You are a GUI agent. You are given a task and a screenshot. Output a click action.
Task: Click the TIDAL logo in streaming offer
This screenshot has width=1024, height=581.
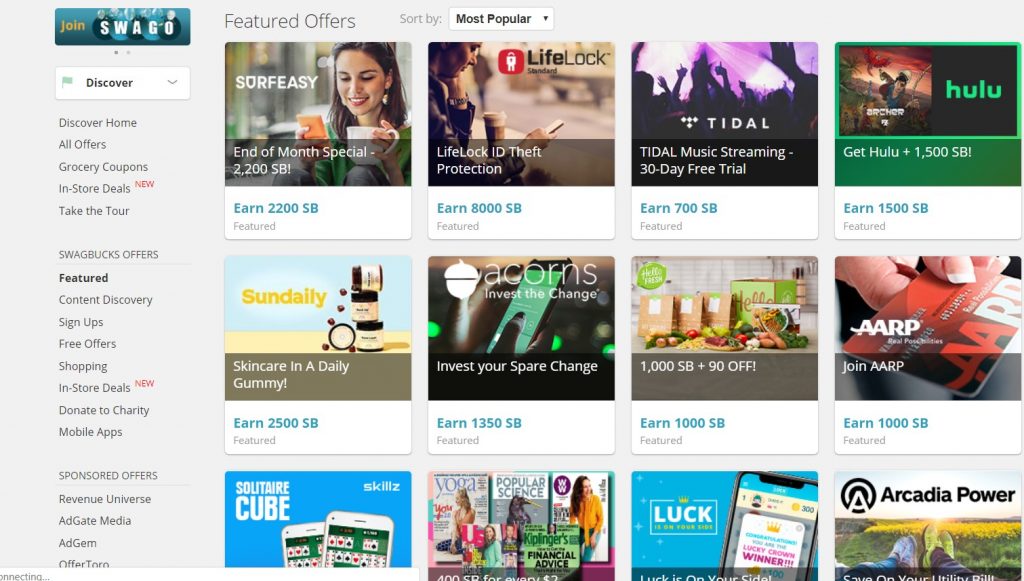(x=724, y=122)
